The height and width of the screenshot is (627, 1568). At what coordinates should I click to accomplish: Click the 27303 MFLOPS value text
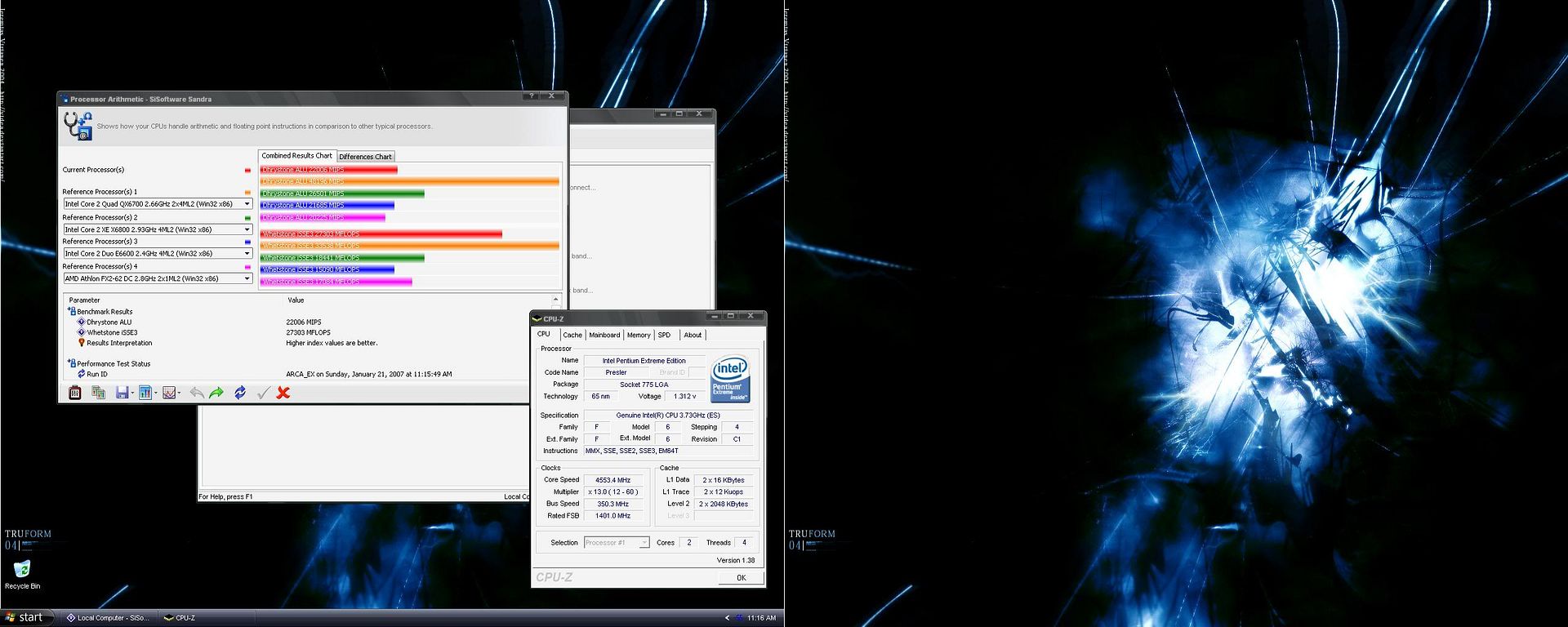click(x=308, y=332)
